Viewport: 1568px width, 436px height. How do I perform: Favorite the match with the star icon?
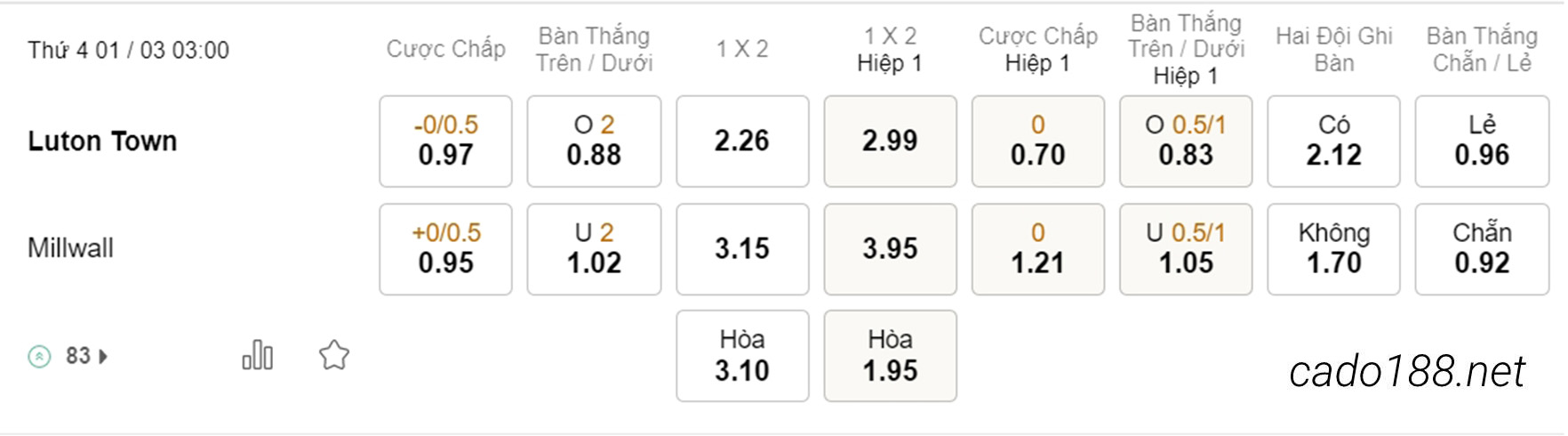[x=334, y=355]
